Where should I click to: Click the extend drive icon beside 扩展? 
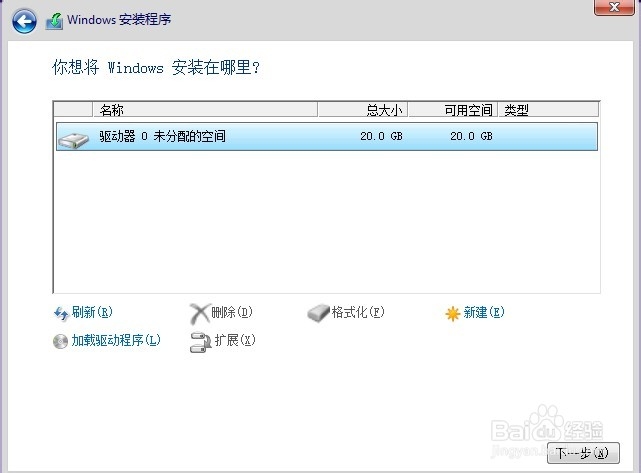tap(200, 342)
